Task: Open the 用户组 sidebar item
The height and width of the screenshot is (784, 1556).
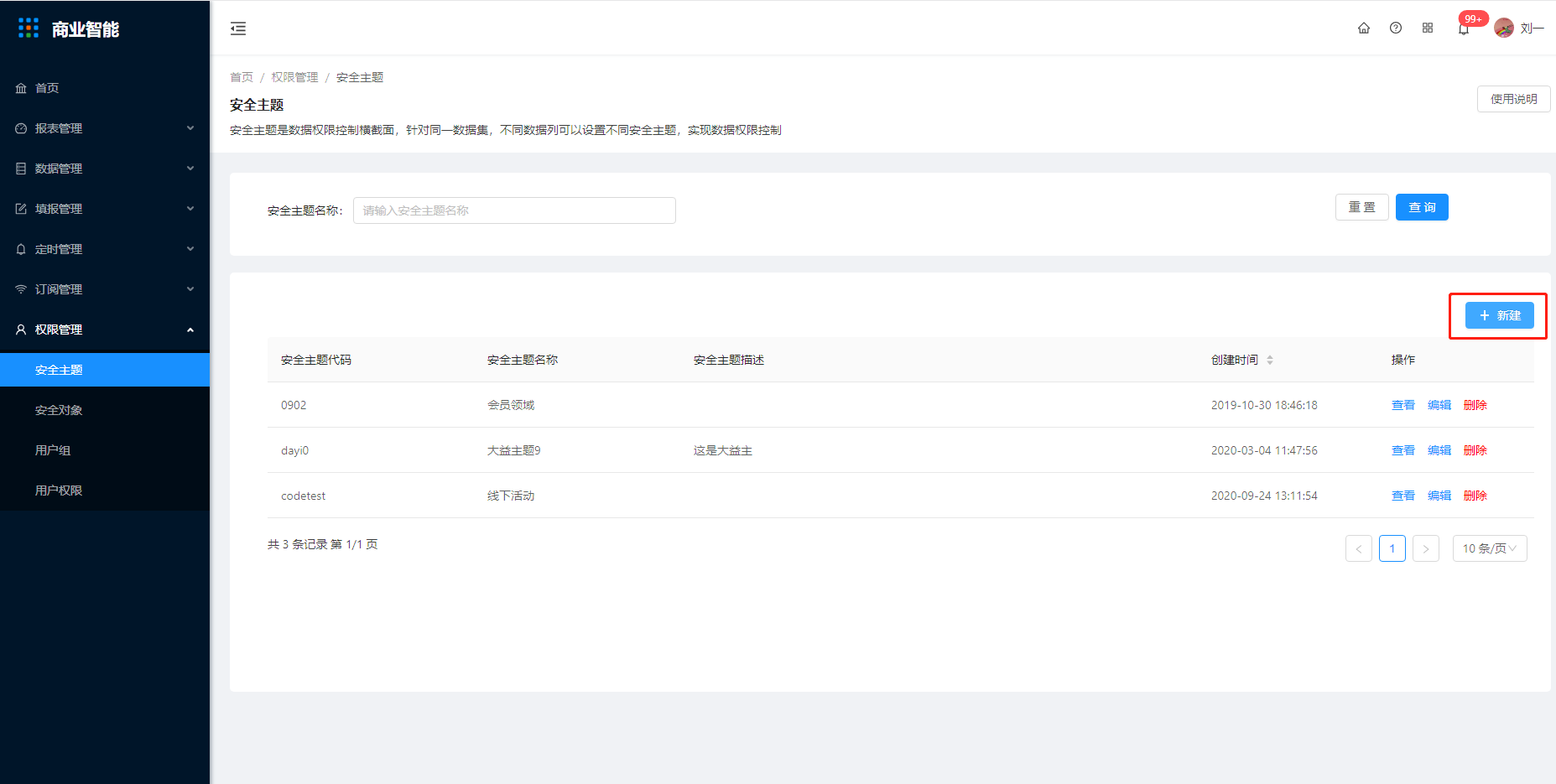Action: 105,450
